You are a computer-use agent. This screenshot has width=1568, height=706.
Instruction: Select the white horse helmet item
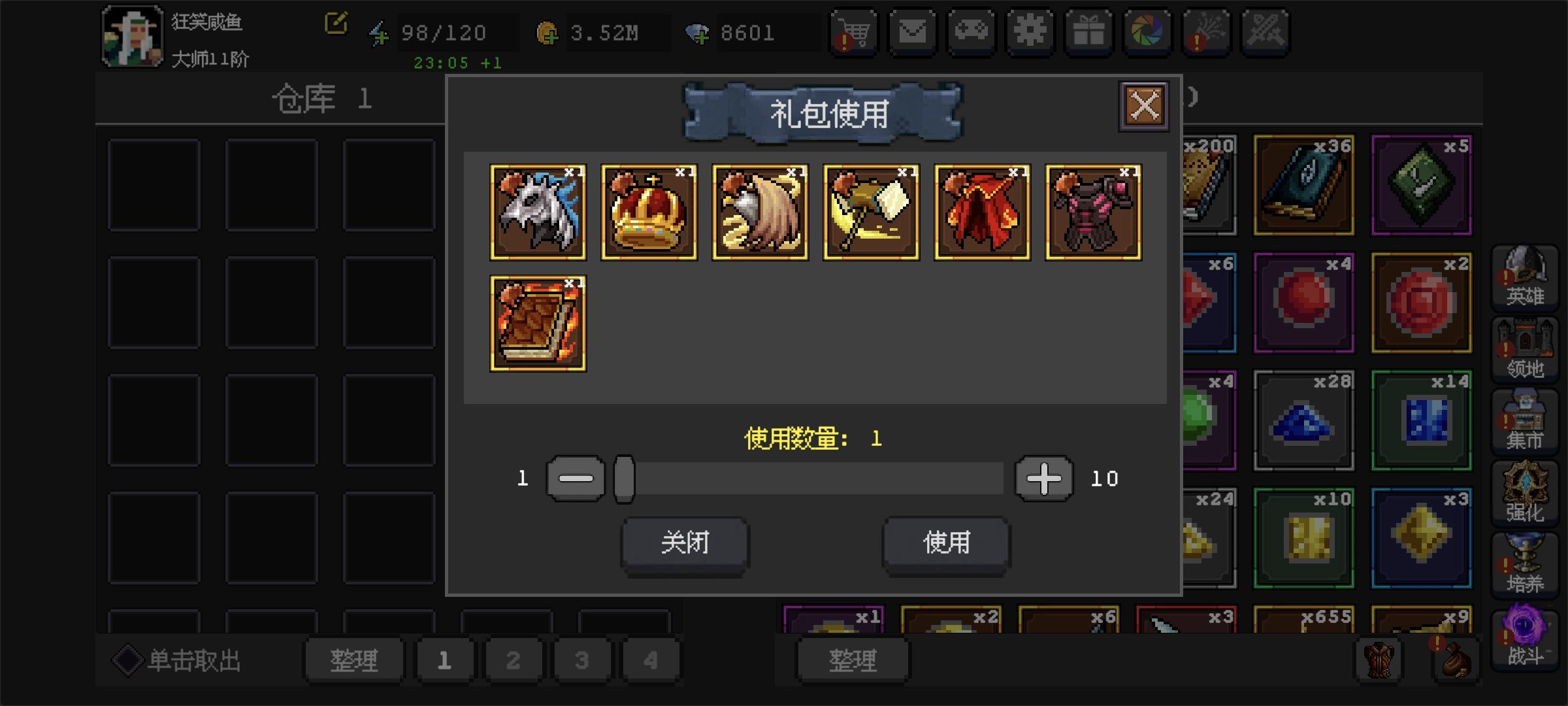tap(538, 212)
